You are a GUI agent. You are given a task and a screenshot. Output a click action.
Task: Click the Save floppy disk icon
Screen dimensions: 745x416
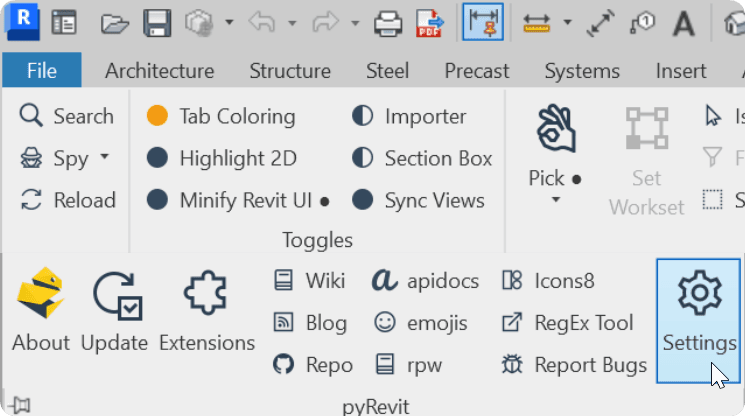pyautogui.click(x=157, y=22)
